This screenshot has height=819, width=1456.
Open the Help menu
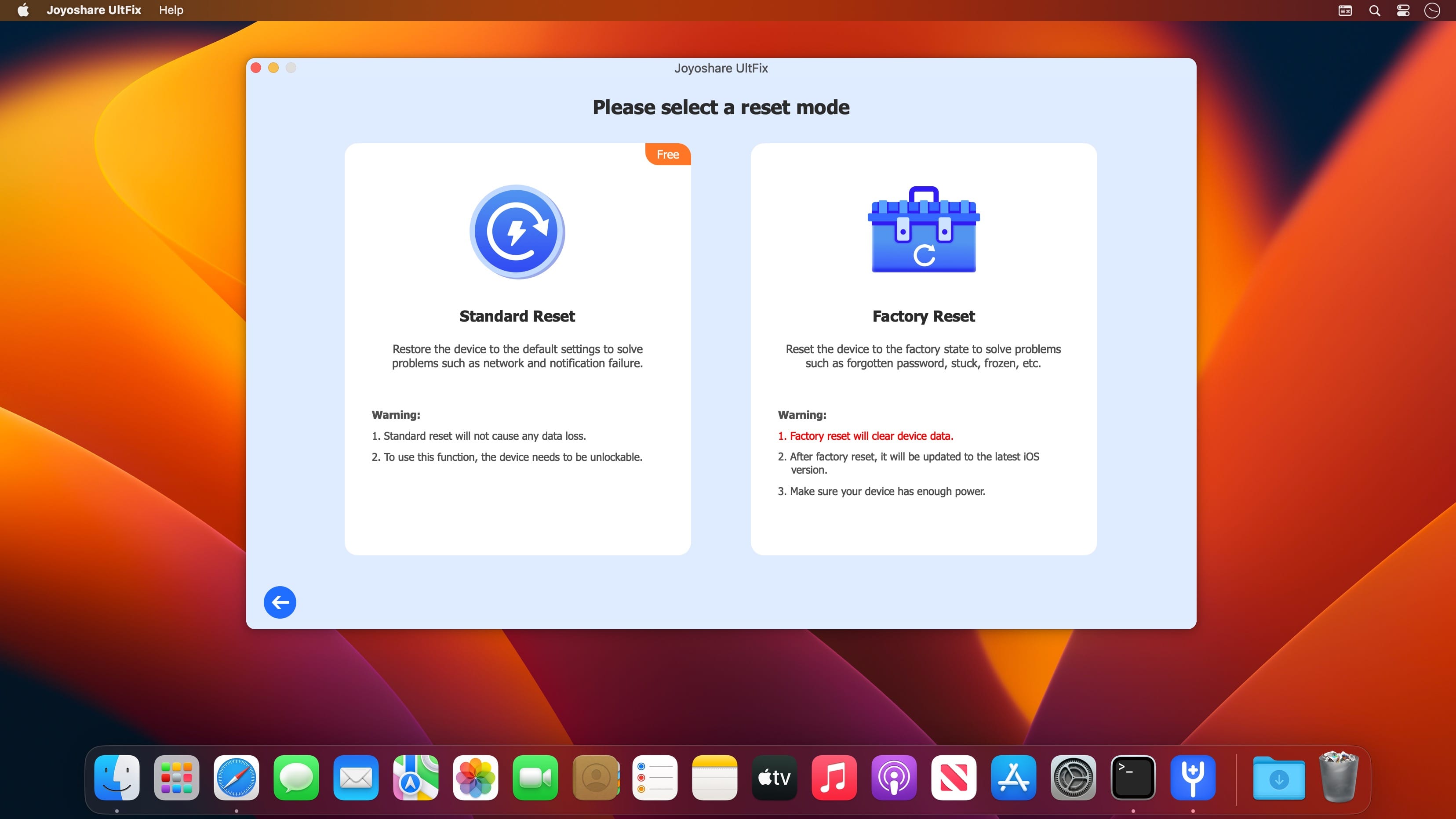171,10
